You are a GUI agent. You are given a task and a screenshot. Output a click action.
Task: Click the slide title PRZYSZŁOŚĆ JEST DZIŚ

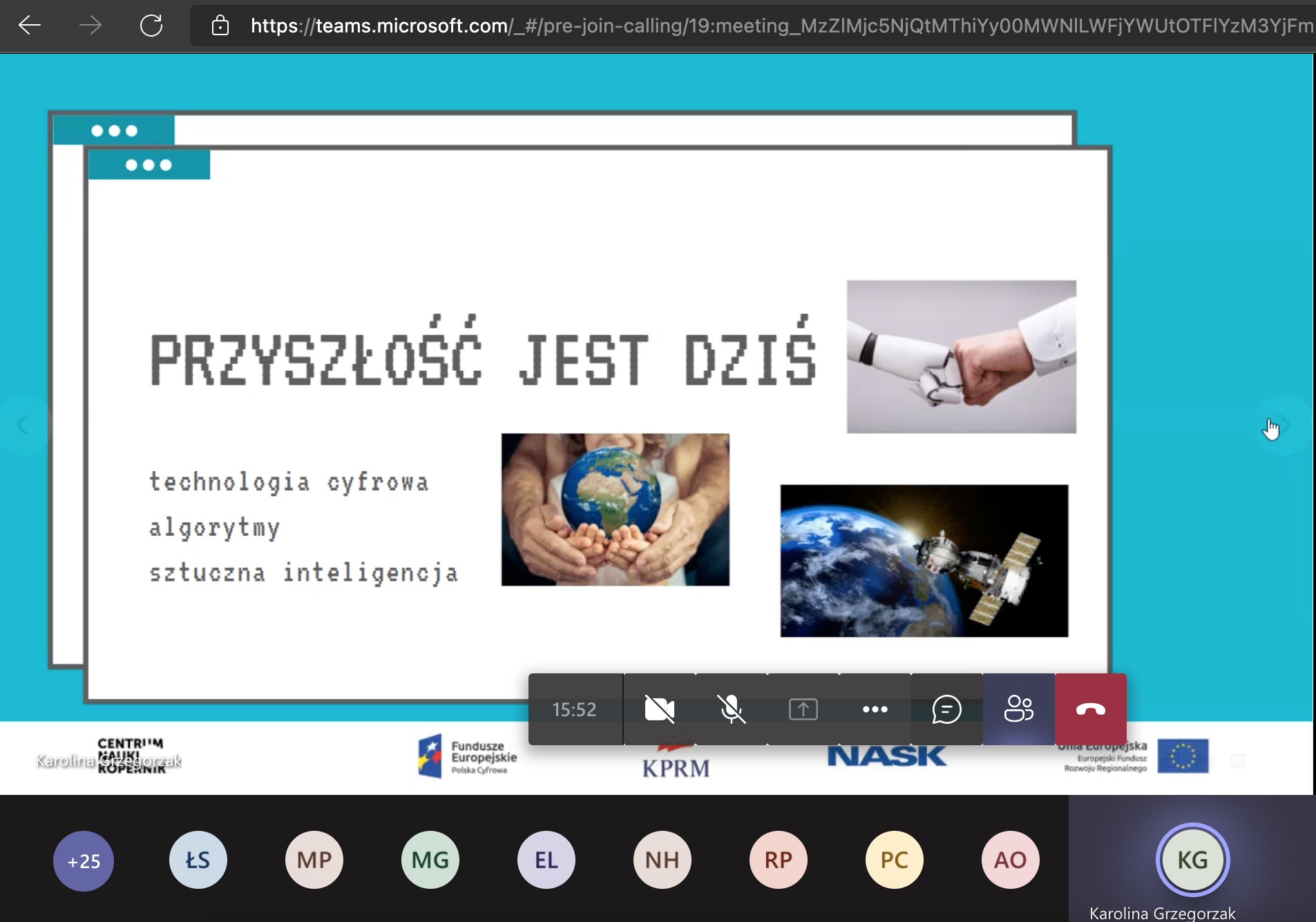(x=483, y=351)
